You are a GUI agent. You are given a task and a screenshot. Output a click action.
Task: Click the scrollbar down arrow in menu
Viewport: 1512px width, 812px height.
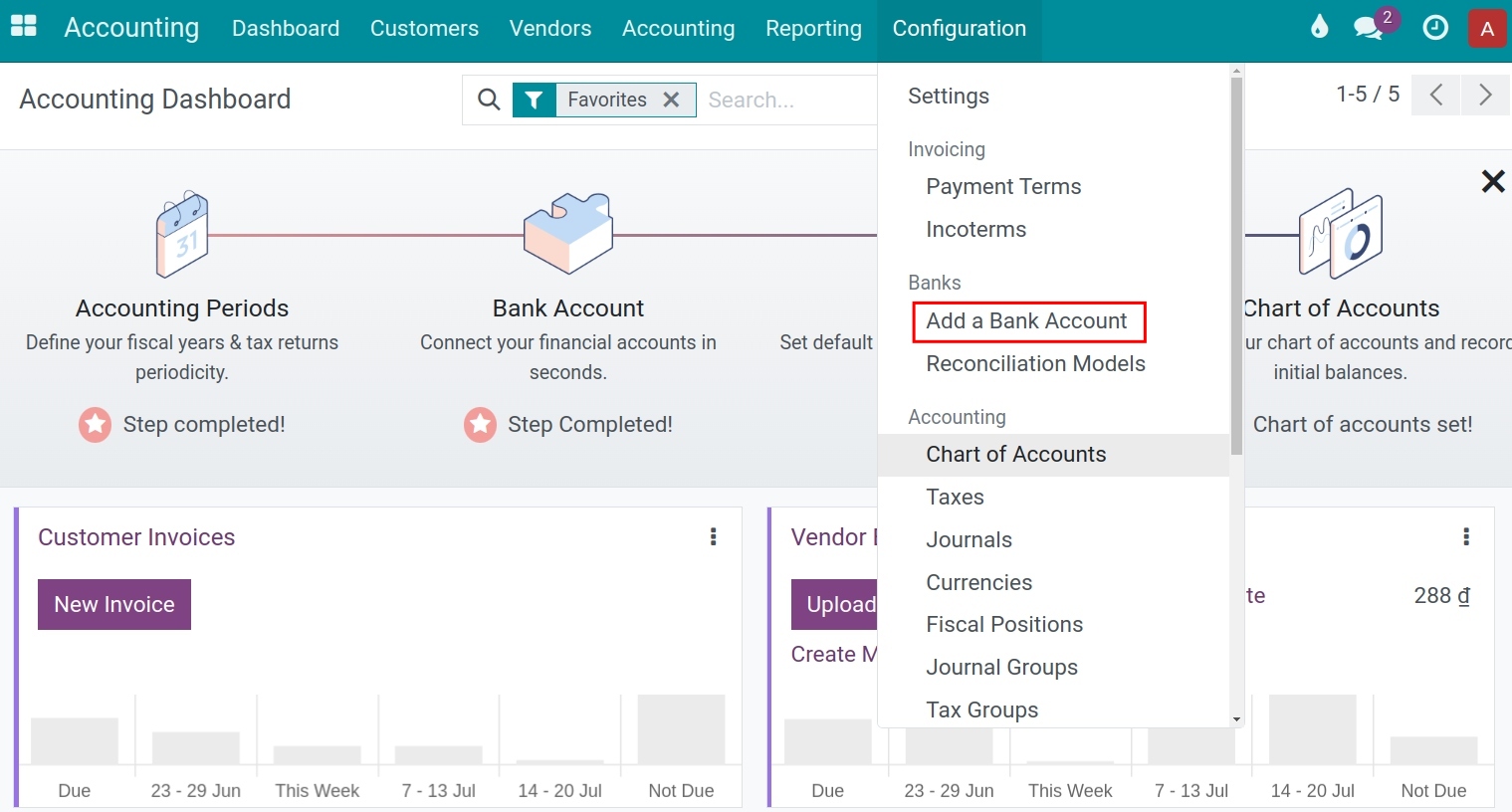[1236, 719]
